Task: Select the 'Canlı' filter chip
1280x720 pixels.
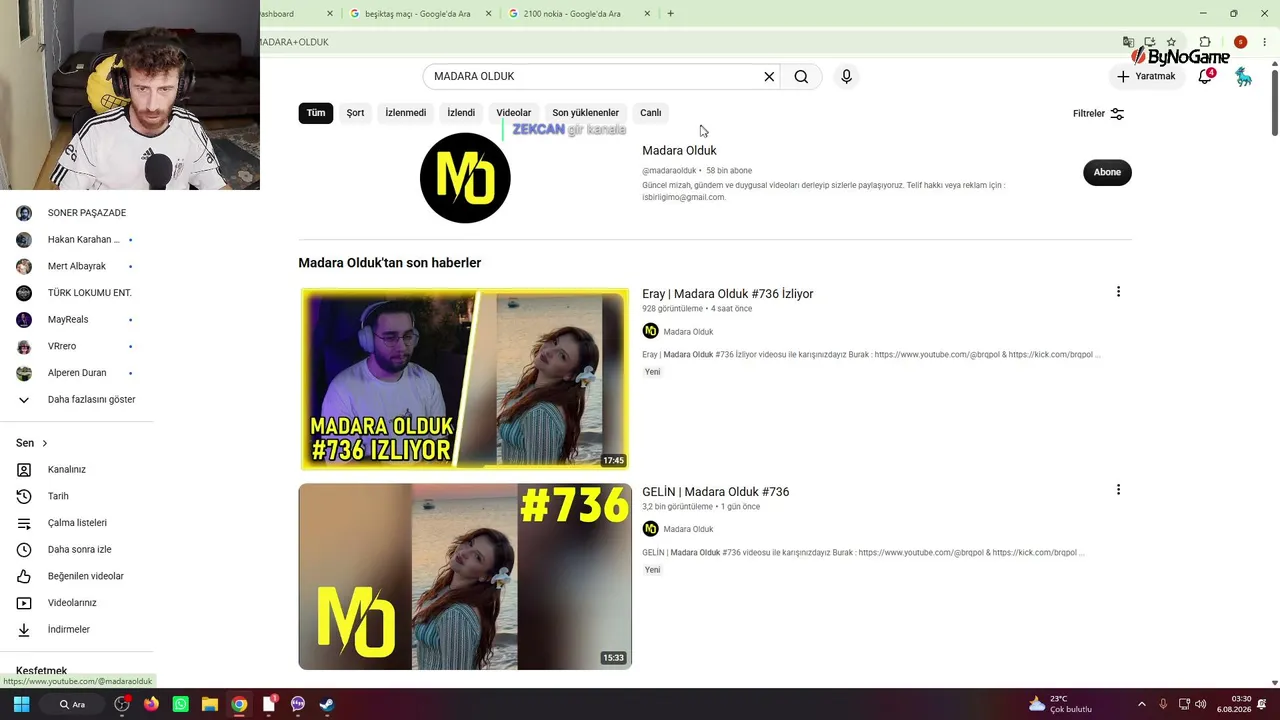Action: [x=651, y=113]
